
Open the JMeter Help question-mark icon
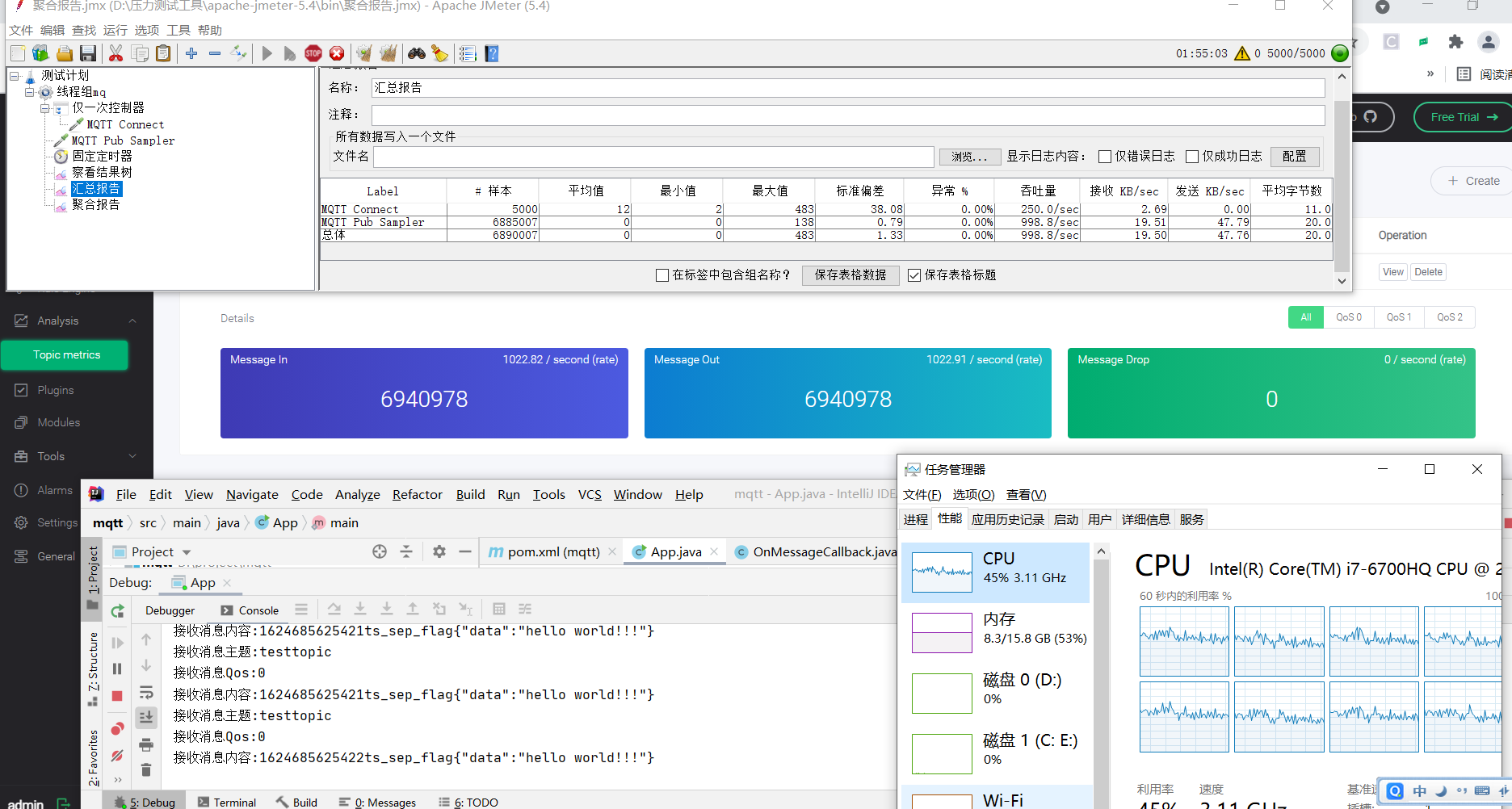pyautogui.click(x=492, y=53)
